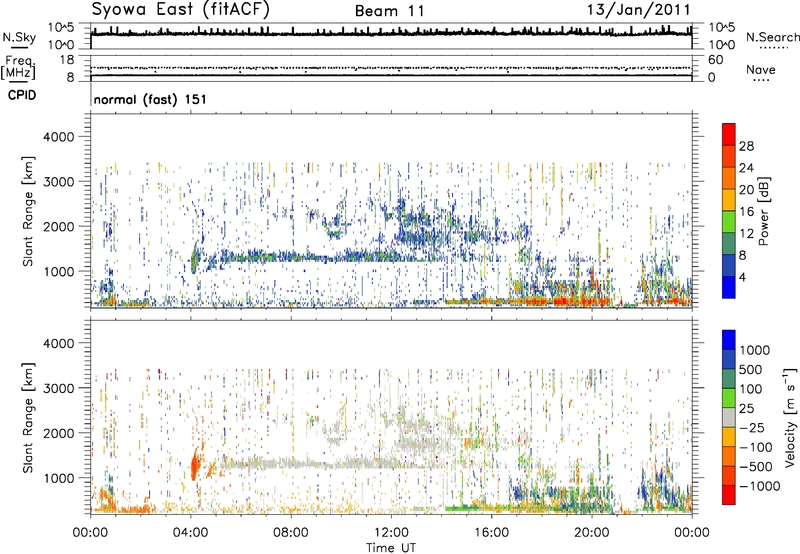Click the date '13/Jan/2011'

(639, 9)
